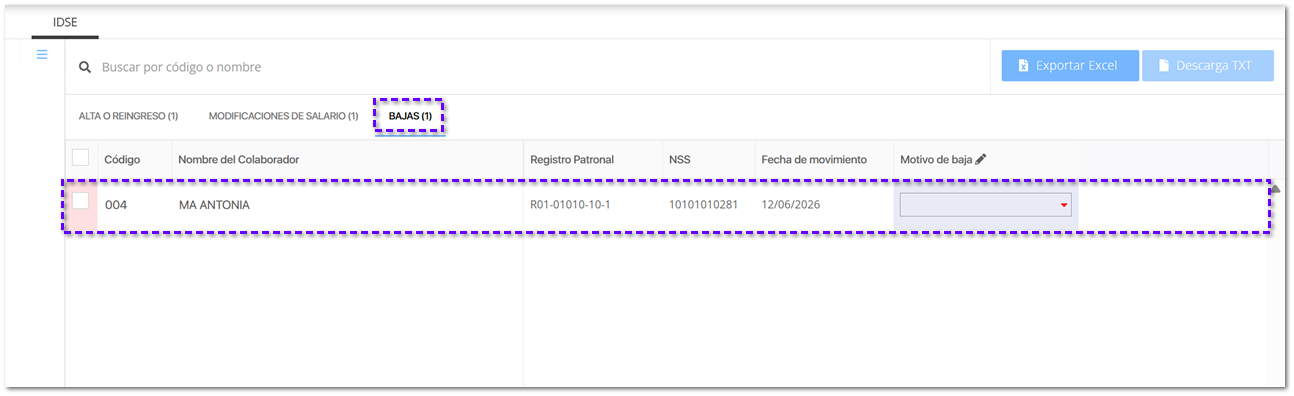Click the Exportar Excel button

point(1070,66)
